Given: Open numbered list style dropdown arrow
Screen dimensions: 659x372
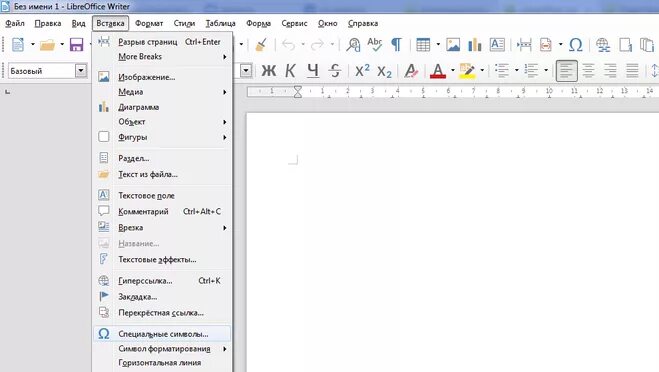Looking at the screenshot, I should [546, 70].
